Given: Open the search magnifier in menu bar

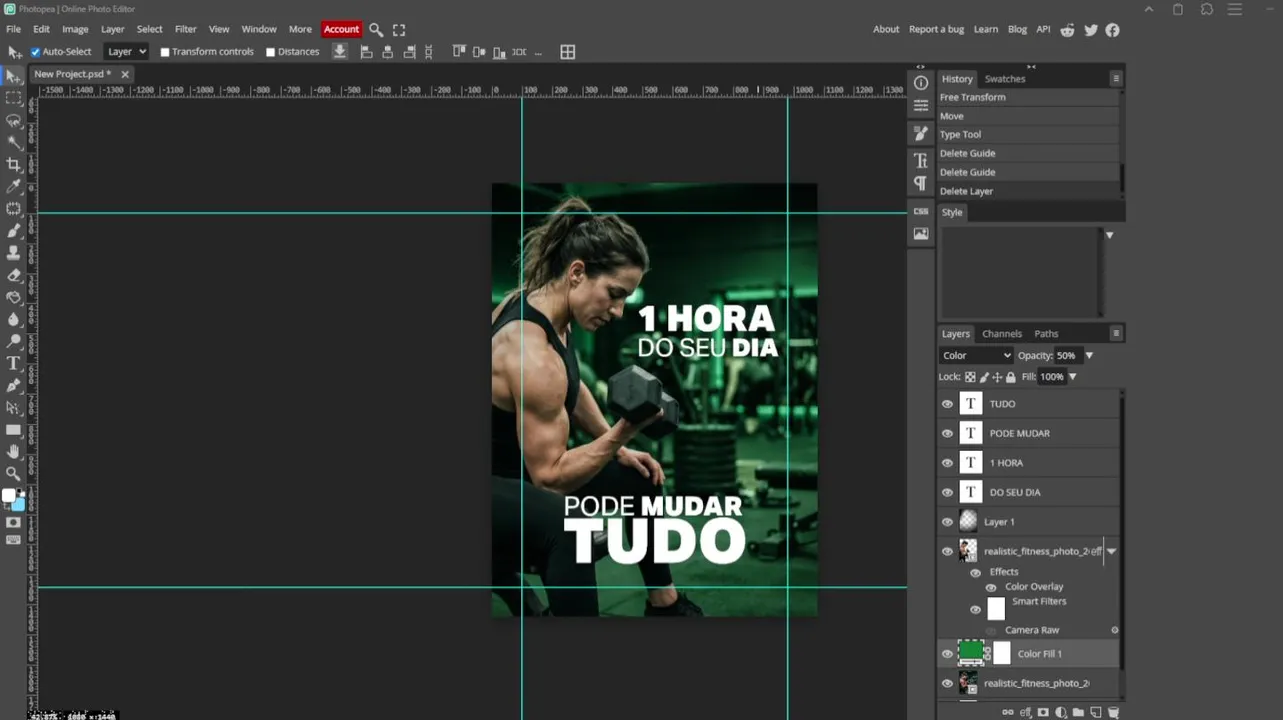Looking at the screenshot, I should tap(376, 30).
